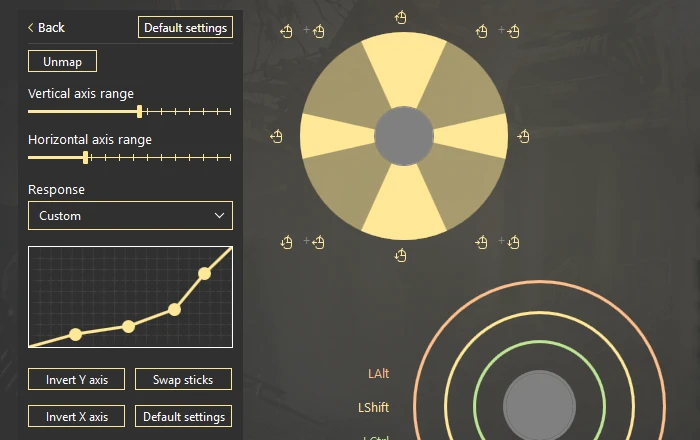This screenshot has width=700, height=440.
Task: Click Default settings next to Back
Action: pos(185,28)
